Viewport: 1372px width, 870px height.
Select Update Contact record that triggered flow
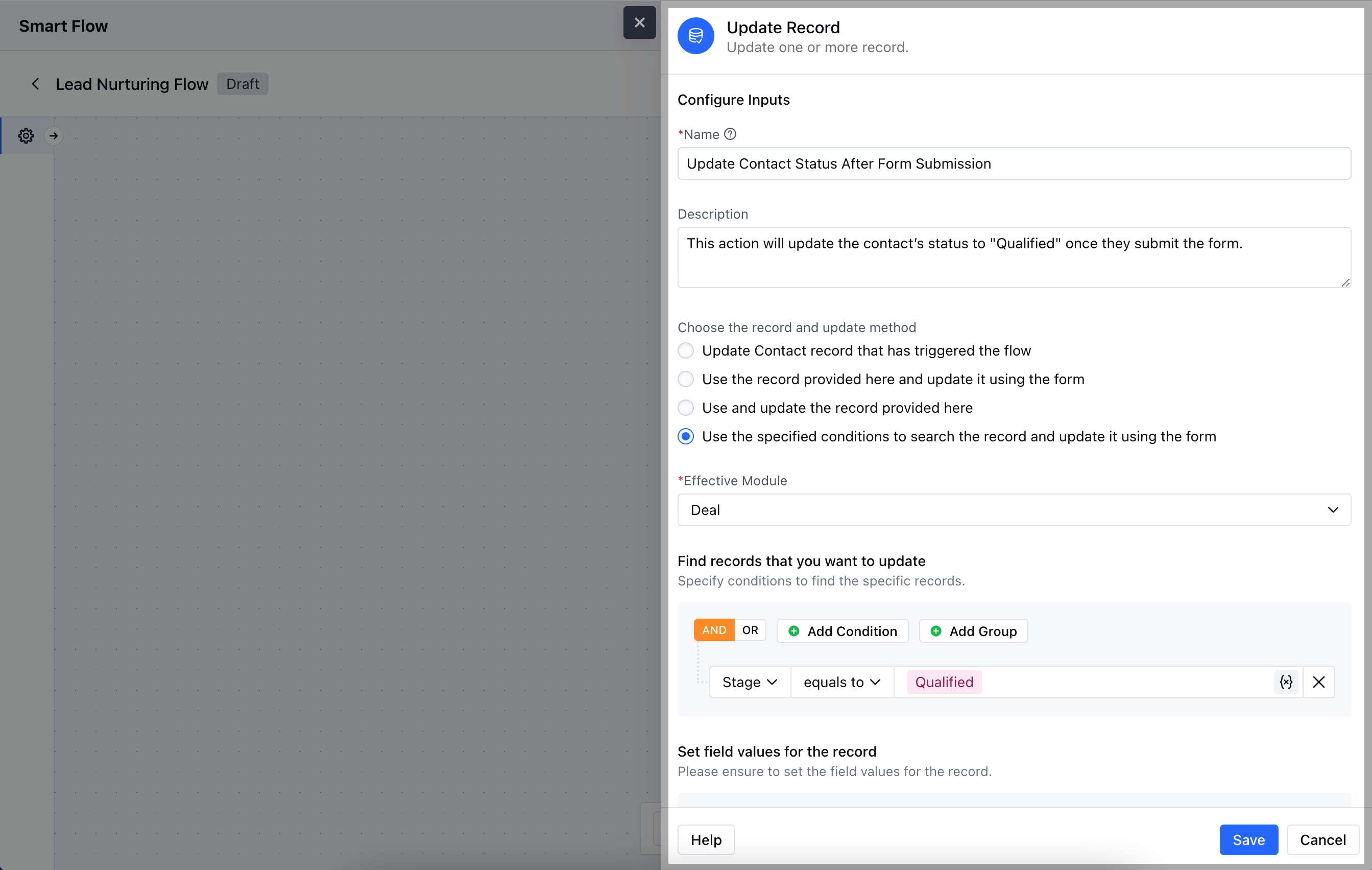coord(686,350)
